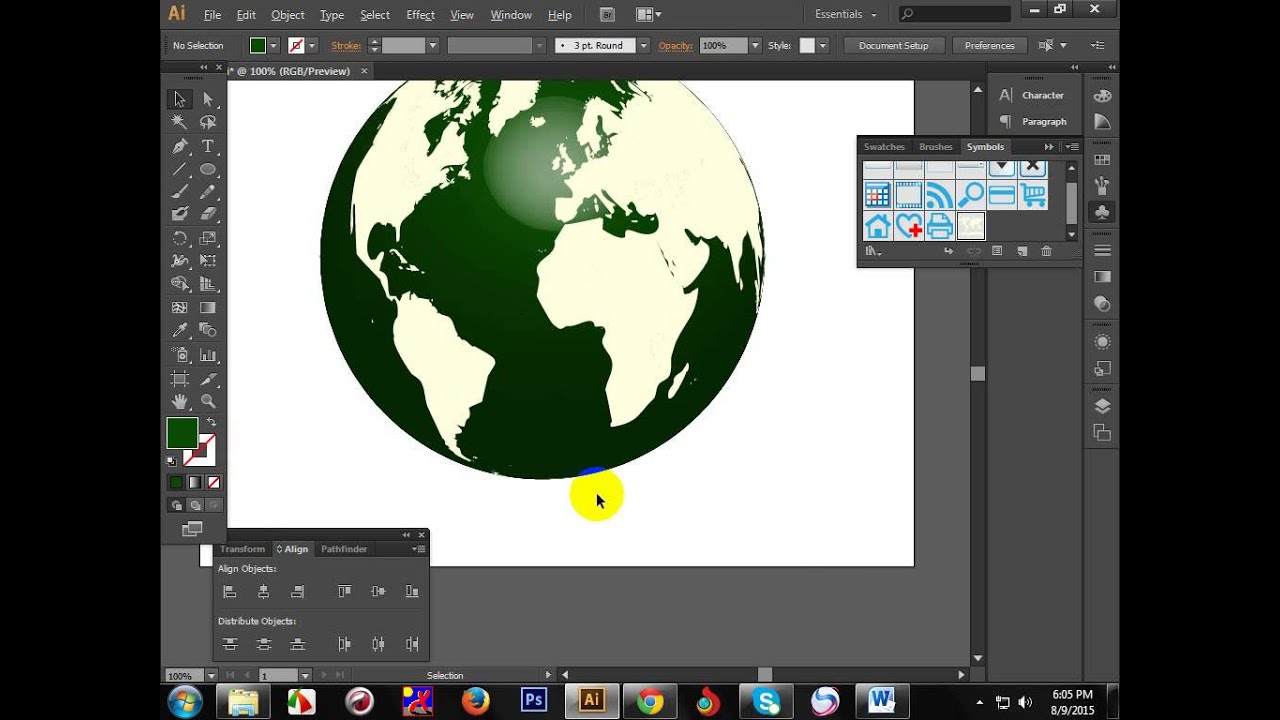Image resolution: width=1280 pixels, height=720 pixels.
Task: Switch to Pathfinder tab
Action: click(x=344, y=549)
